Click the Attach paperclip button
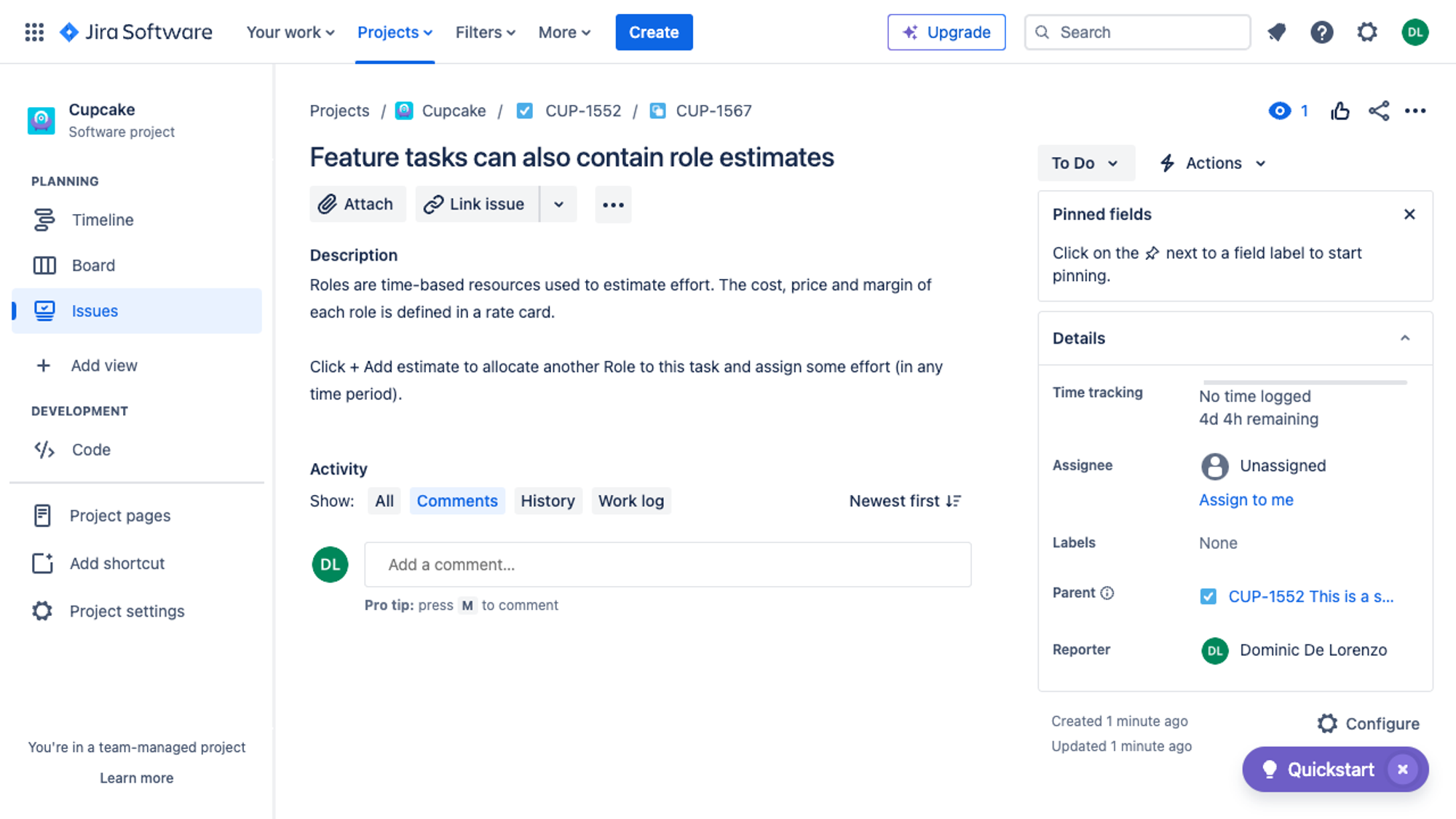The height and width of the screenshot is (819, 1456). click(x=357, y=205)
